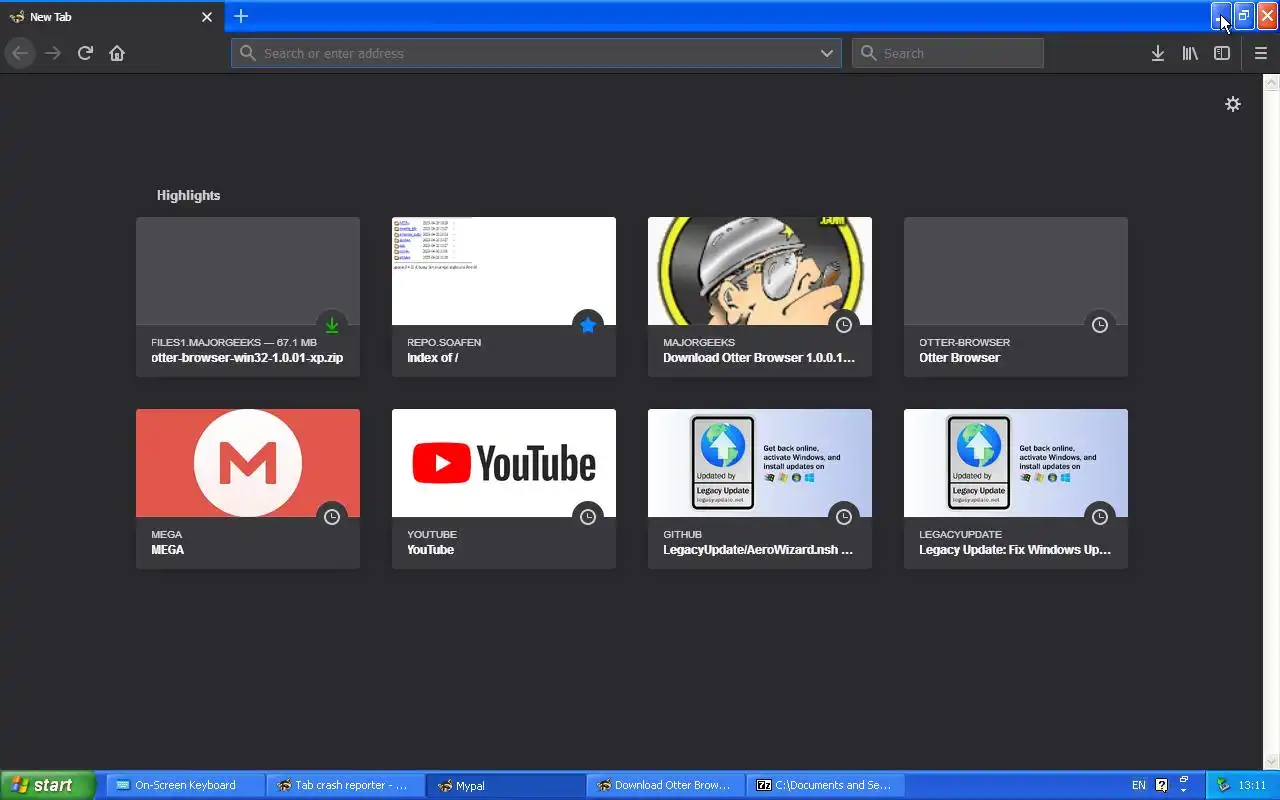Viewport: 1280px width, 800px height.
Task: Open new tab page settings gear
Action: click(1233, 104)
